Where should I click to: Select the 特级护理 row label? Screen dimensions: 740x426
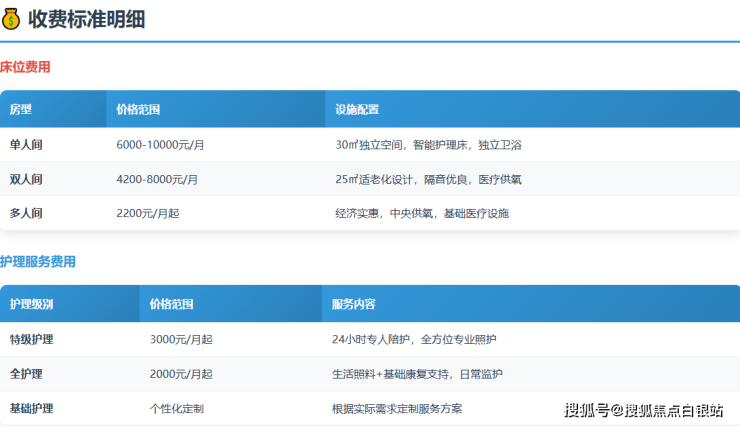point(32,339)
